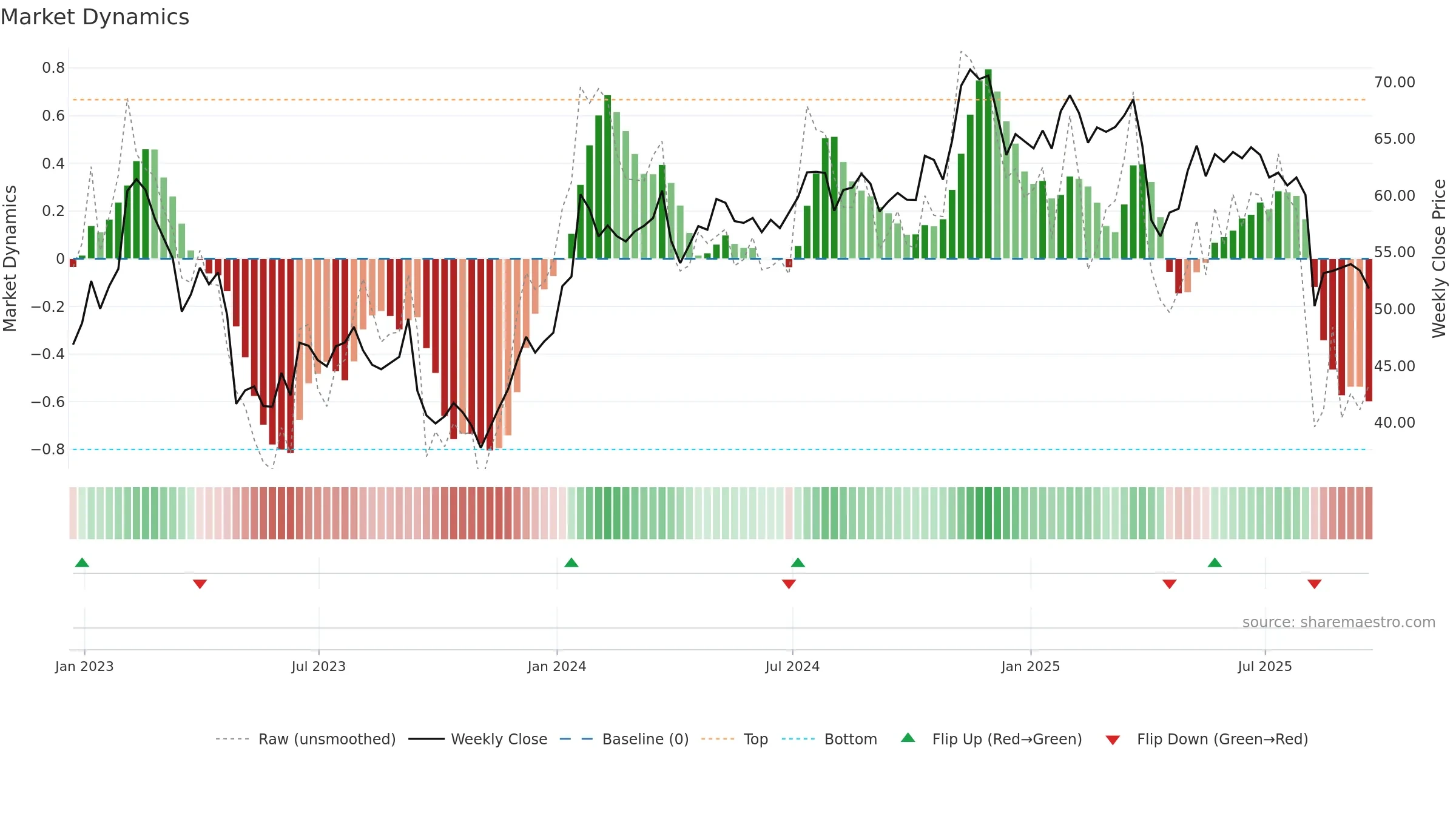
Task: Toggle Flip Down (Green→Red) legend entry
Action: pos(1207,739)
